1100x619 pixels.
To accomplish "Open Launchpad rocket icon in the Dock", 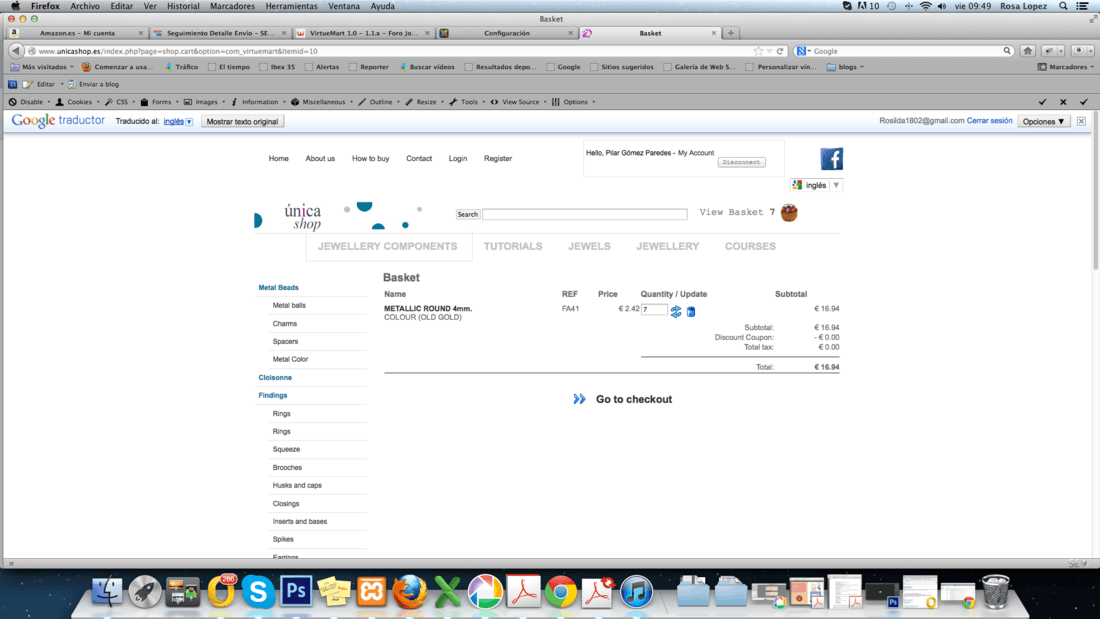I will pos(145,592).
